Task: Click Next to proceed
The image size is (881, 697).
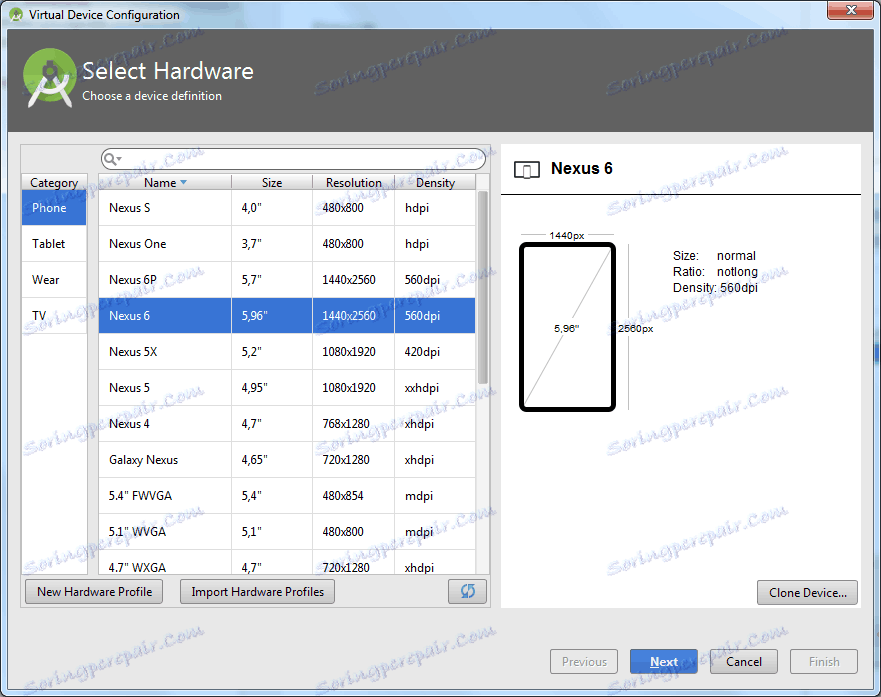Action: click(663, 661)
